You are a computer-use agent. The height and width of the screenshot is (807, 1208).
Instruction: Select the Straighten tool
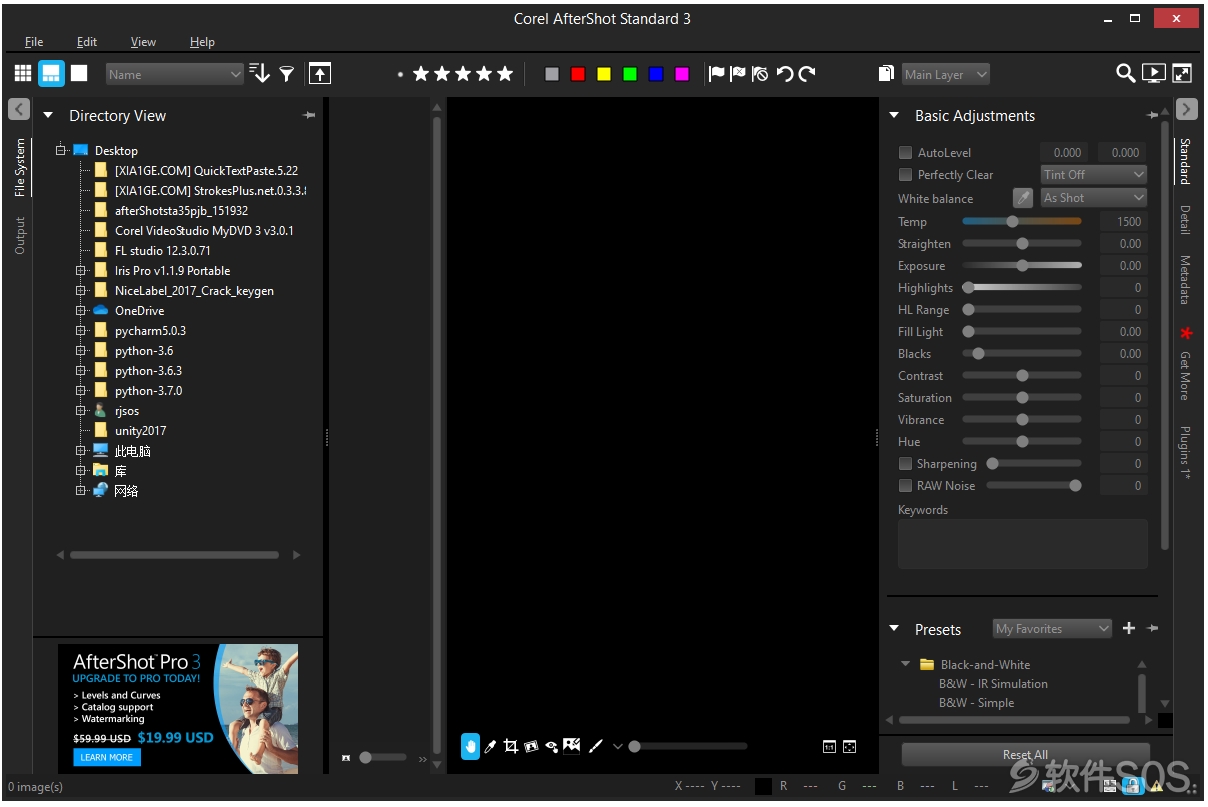click(531, 746)
